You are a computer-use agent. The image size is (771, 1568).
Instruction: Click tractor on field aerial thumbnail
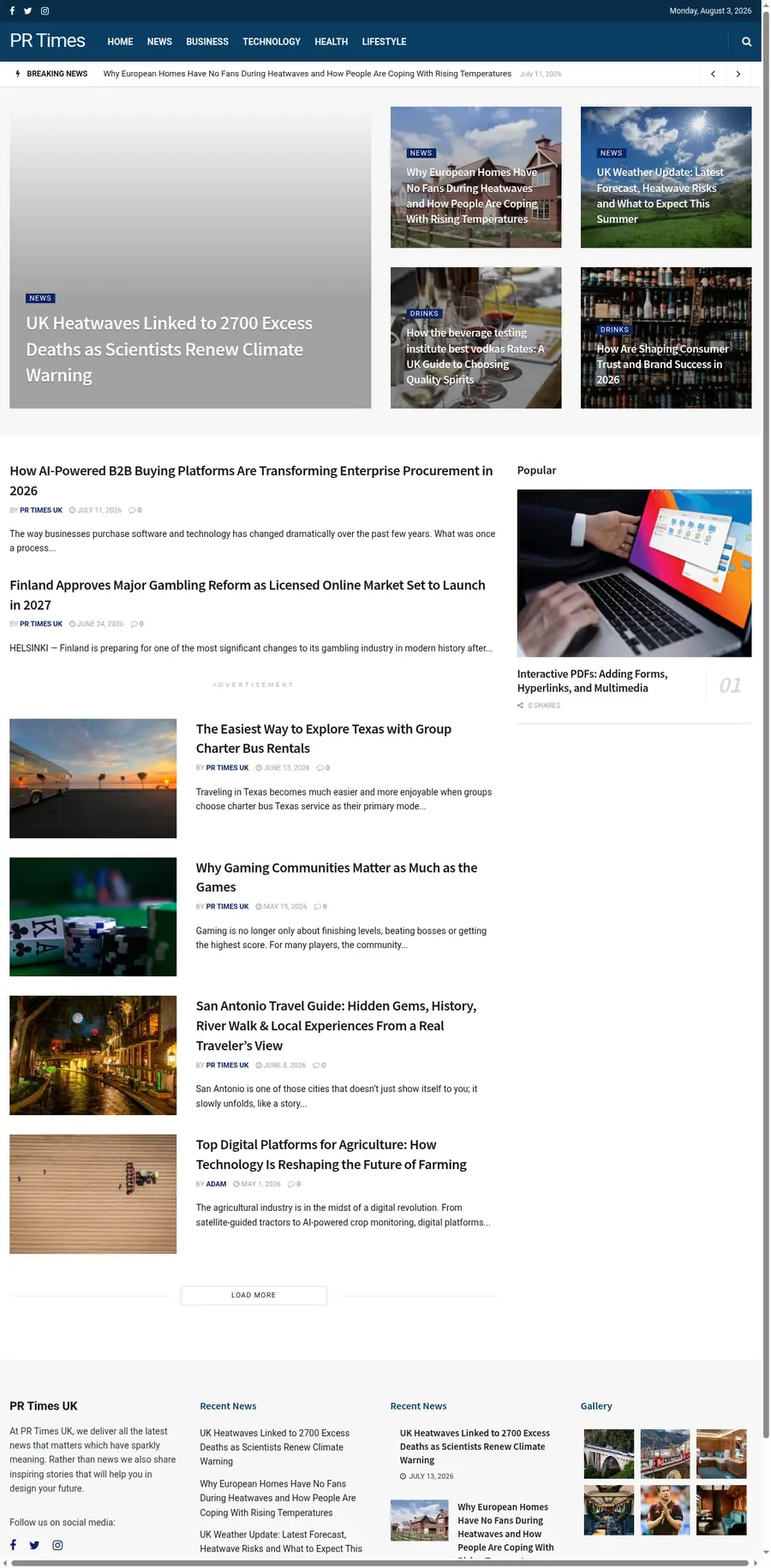pyautogui.click(x=93, y=1194)
